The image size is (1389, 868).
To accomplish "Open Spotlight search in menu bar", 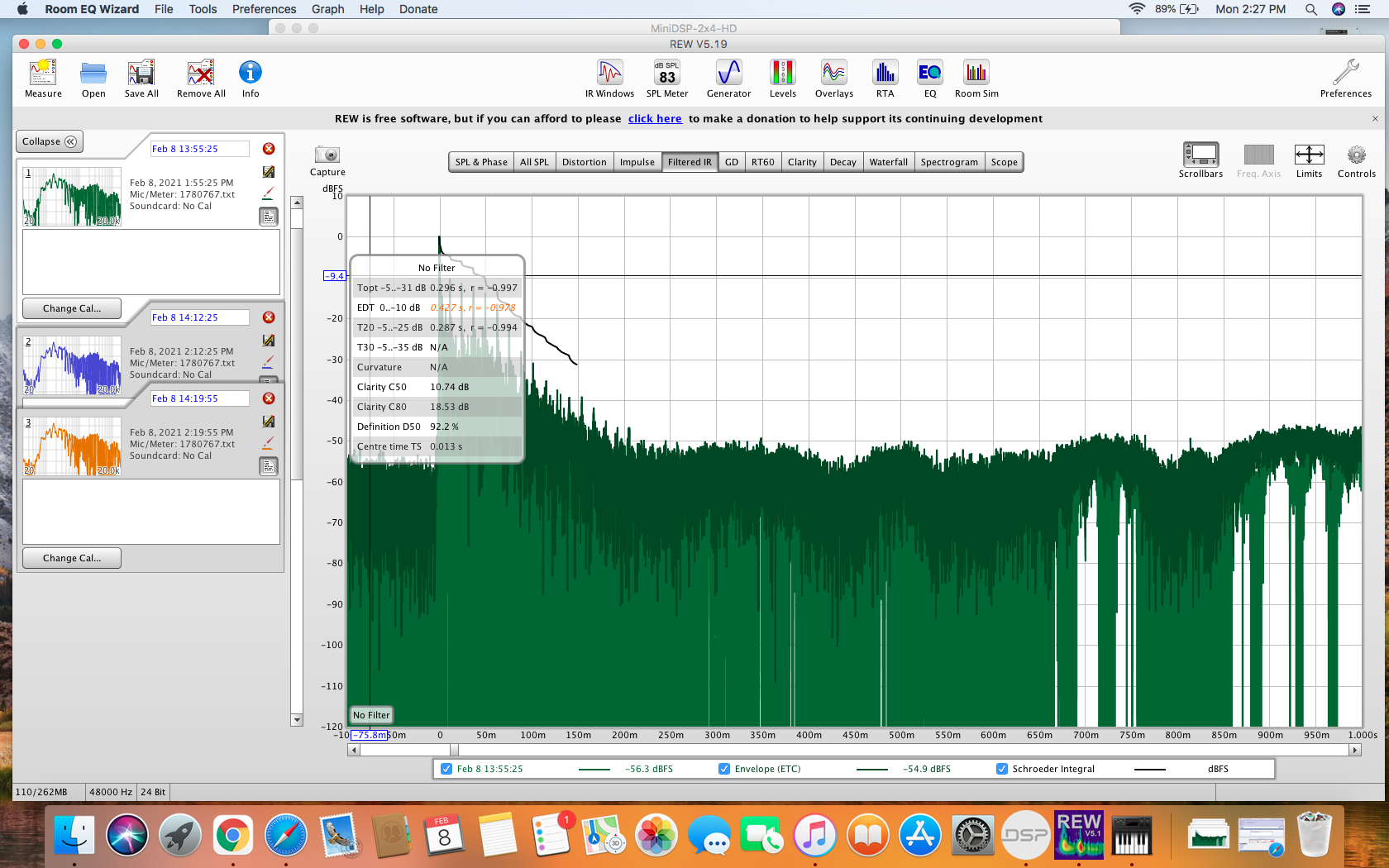I will click(x=1311, y=9).
